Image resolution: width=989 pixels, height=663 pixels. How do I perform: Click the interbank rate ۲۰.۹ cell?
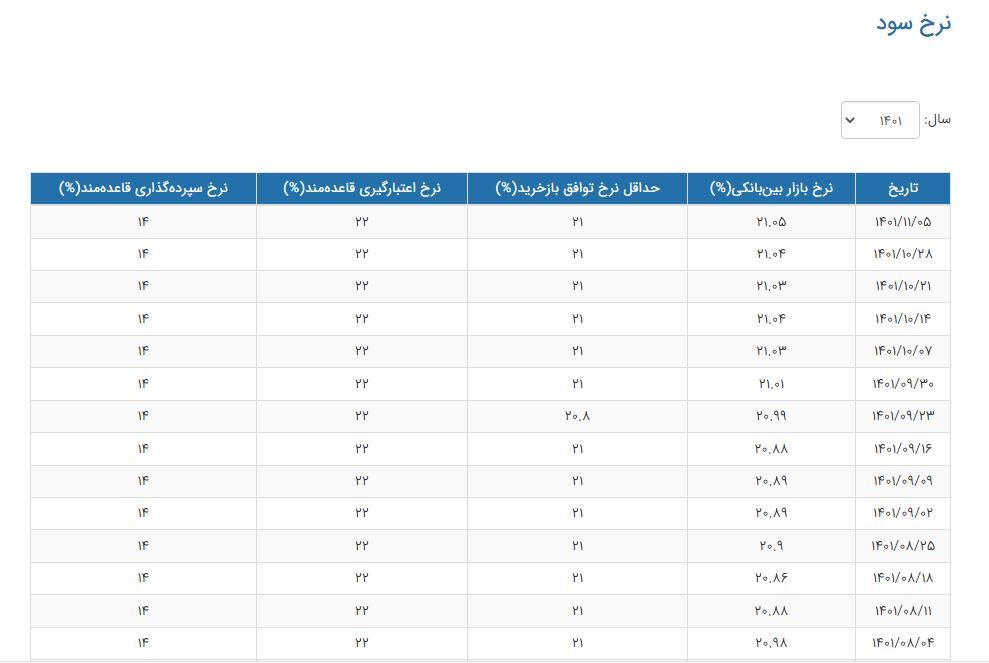point(771,546)
